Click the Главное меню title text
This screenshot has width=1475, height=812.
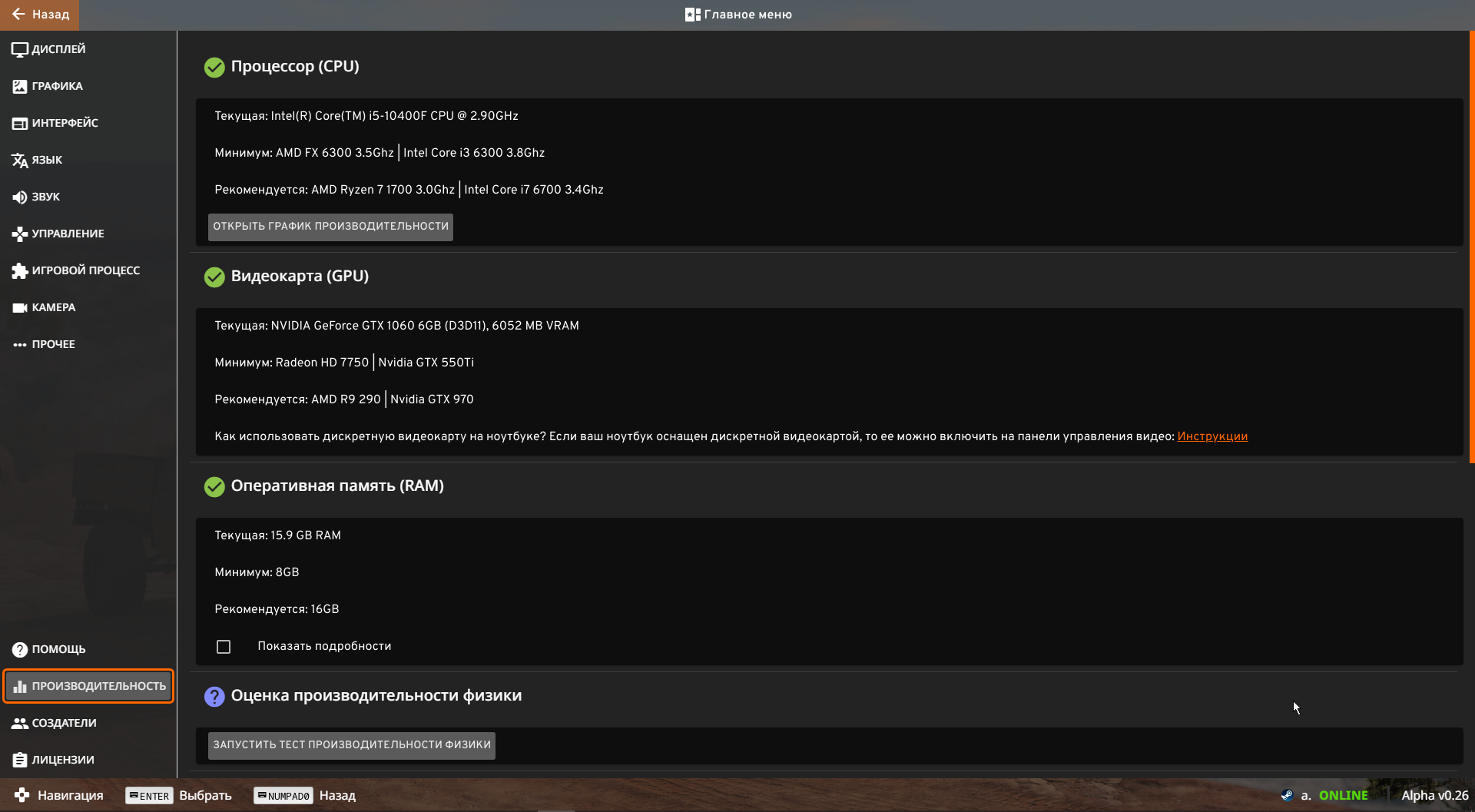(x=747, y=15)
